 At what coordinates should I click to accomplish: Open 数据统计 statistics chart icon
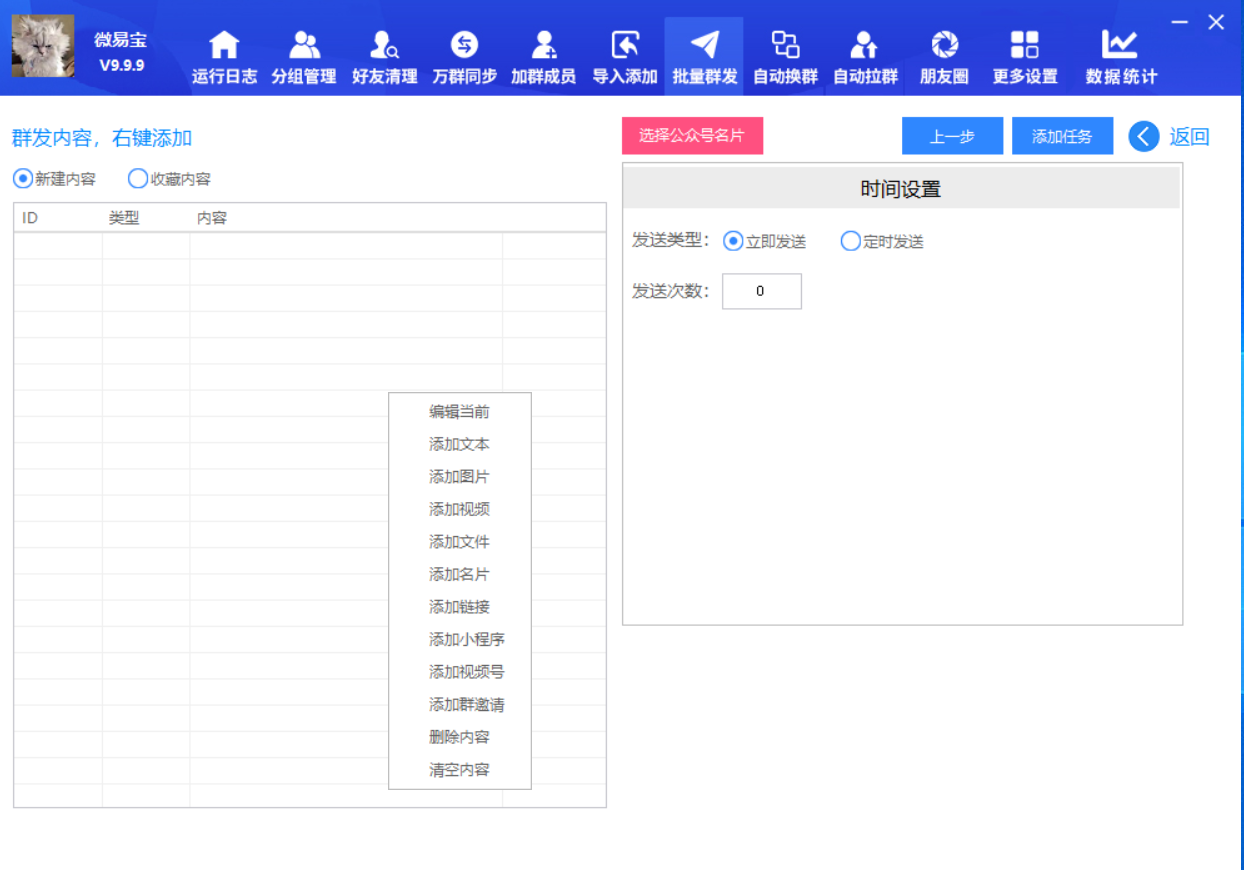1120,46
